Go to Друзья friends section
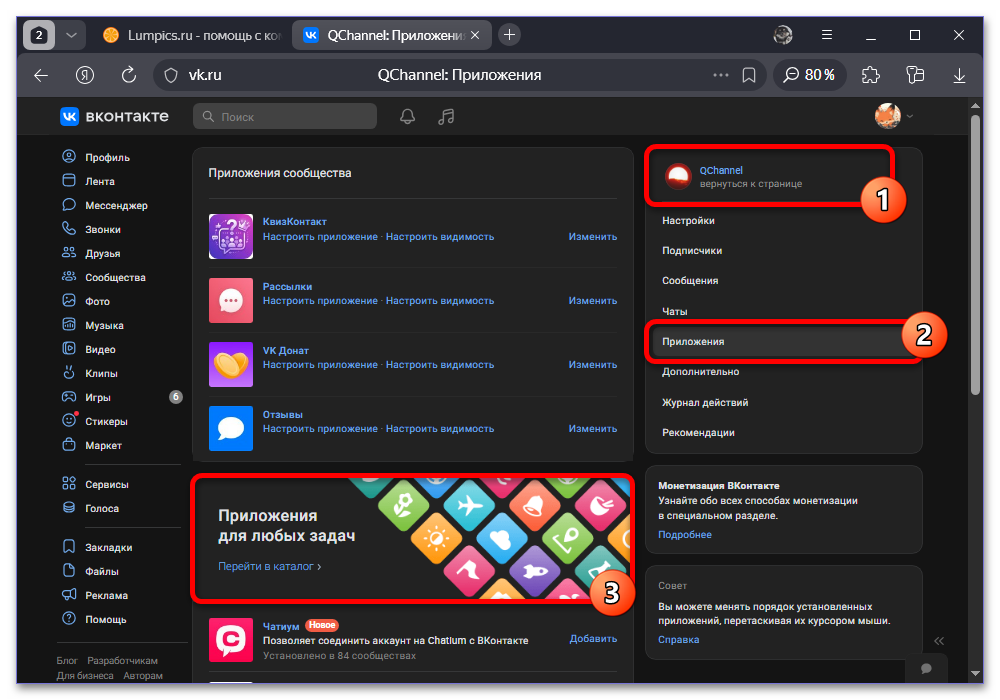 [91, 253]
